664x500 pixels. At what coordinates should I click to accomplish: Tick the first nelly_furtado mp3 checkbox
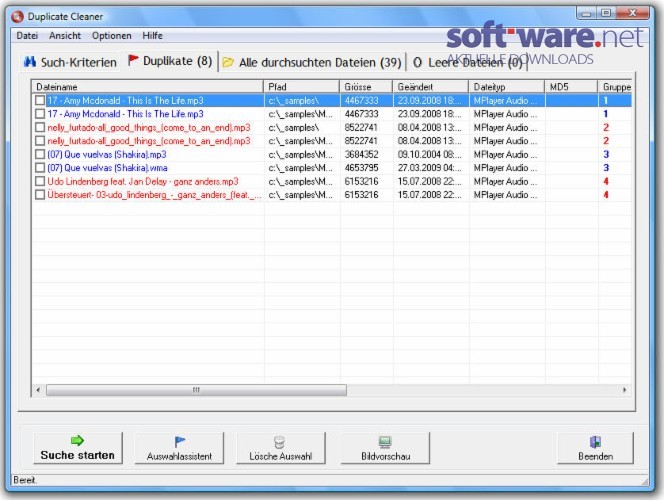[x=40, y=127]
